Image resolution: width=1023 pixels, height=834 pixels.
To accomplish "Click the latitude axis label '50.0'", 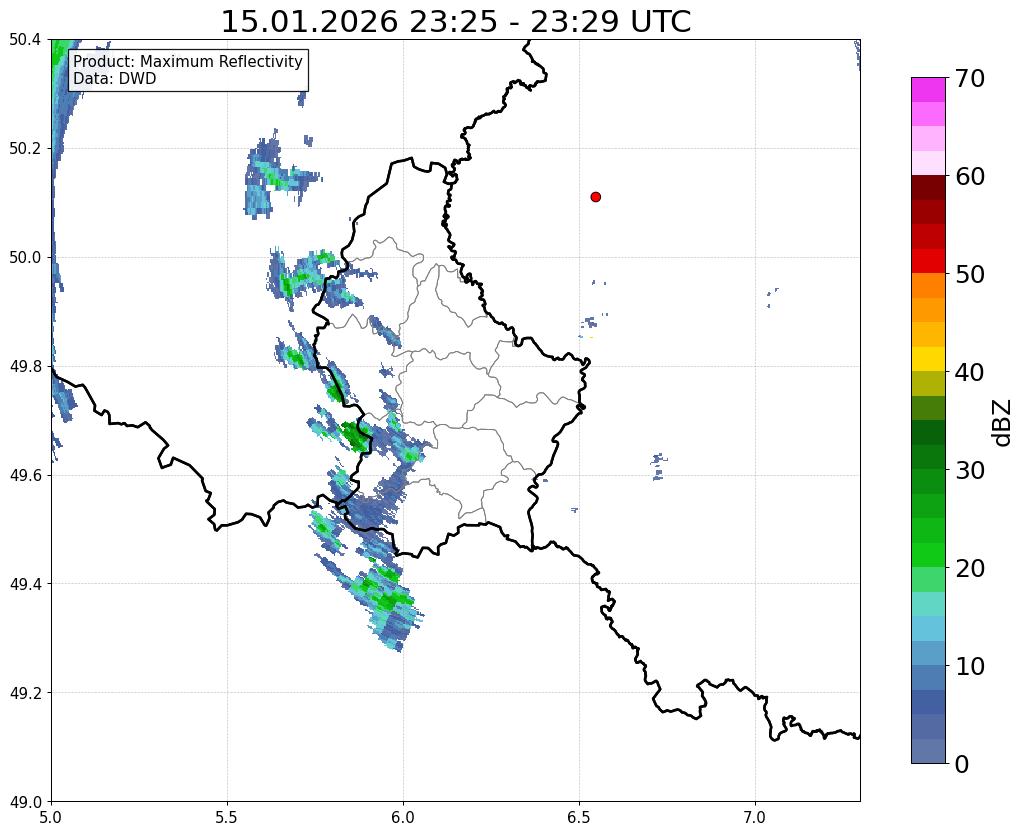I will (25, 258).
